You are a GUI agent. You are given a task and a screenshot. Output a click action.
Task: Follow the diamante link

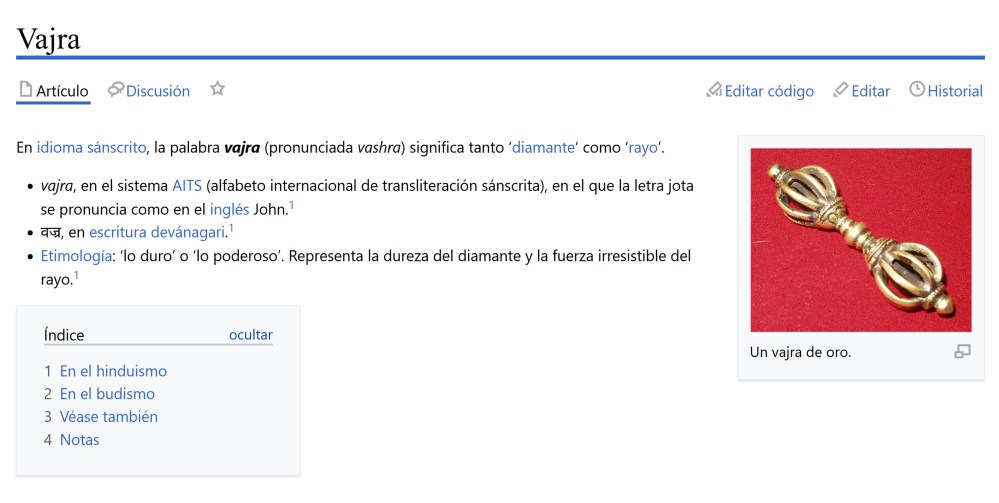click(543, 148)
